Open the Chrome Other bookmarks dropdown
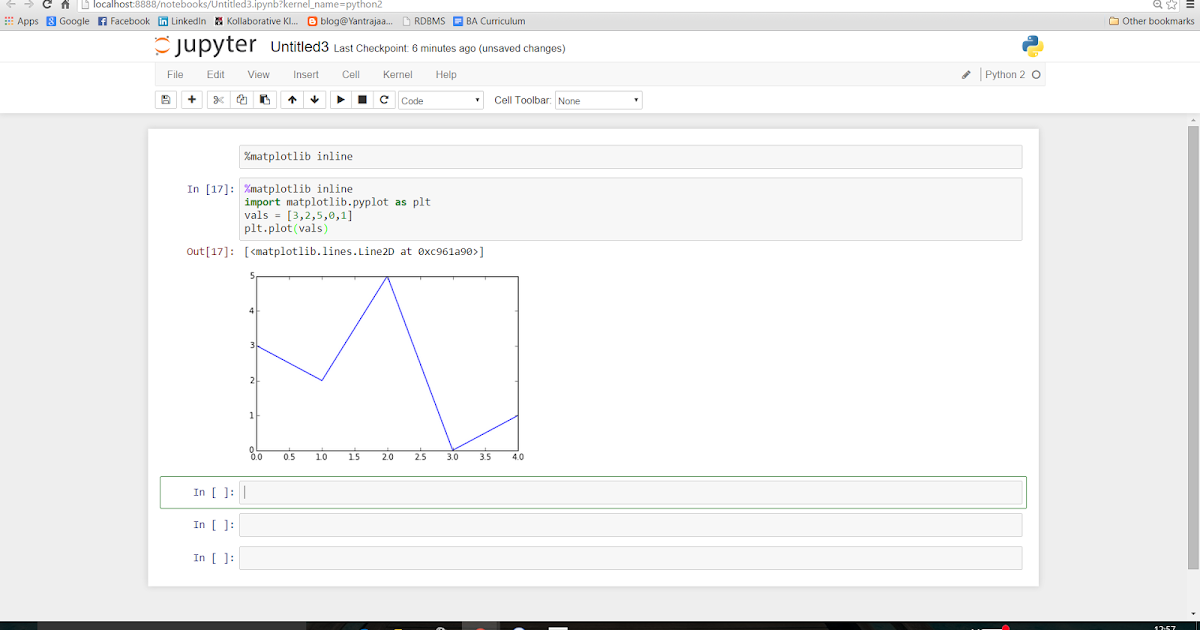Image resolution: width=1200 pixels, height=630 pixels. point(1154,20)
